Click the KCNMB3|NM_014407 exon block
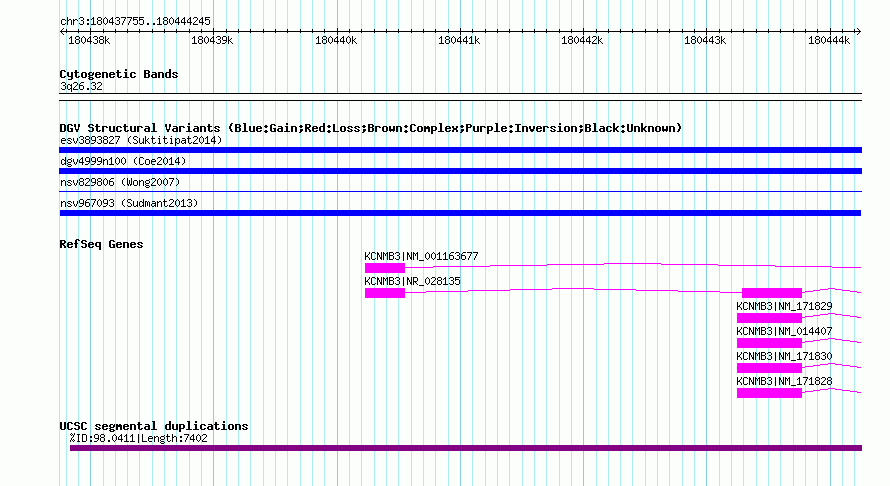 pos(769,343)
